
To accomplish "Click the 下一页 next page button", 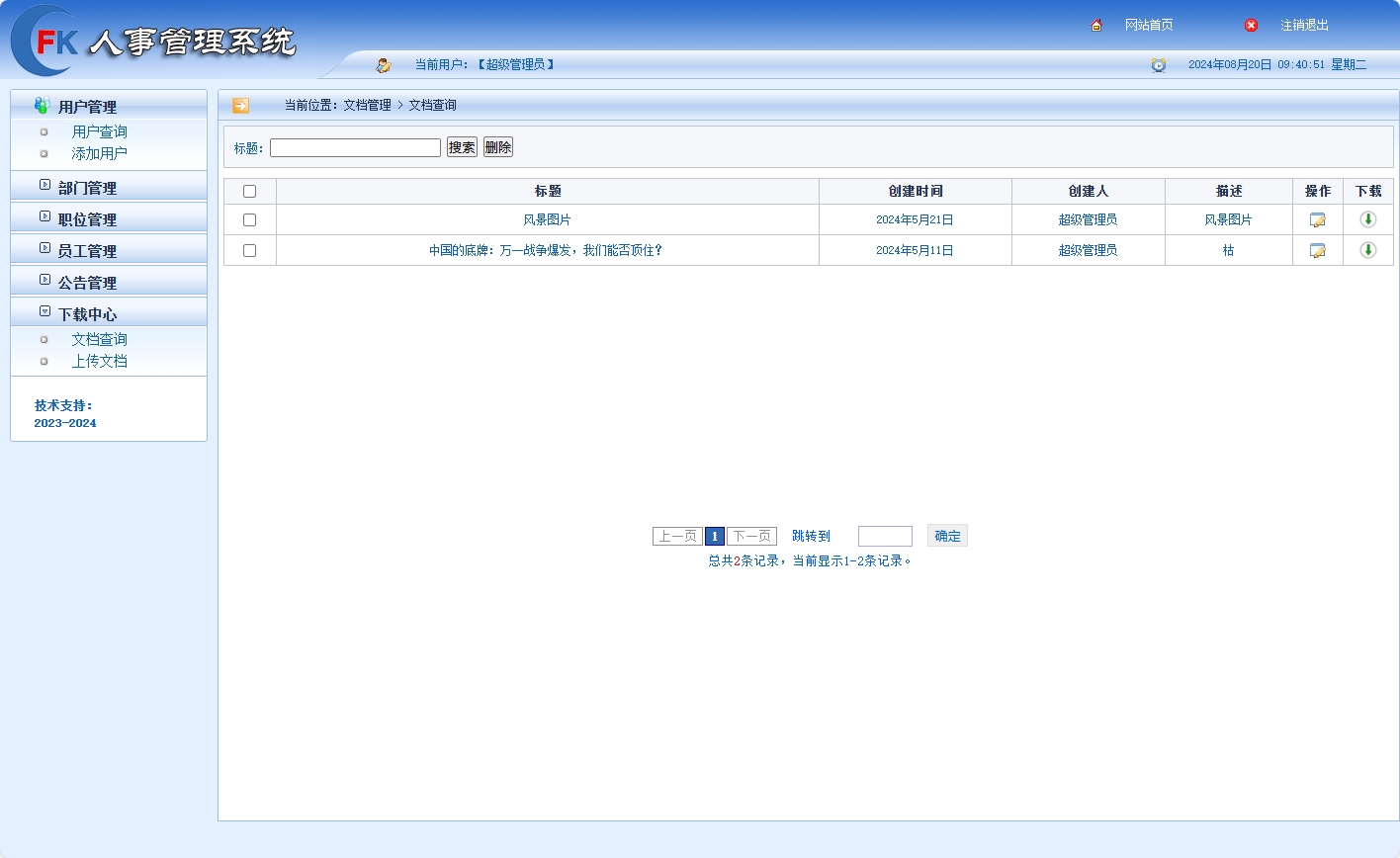I will point(751,536).
